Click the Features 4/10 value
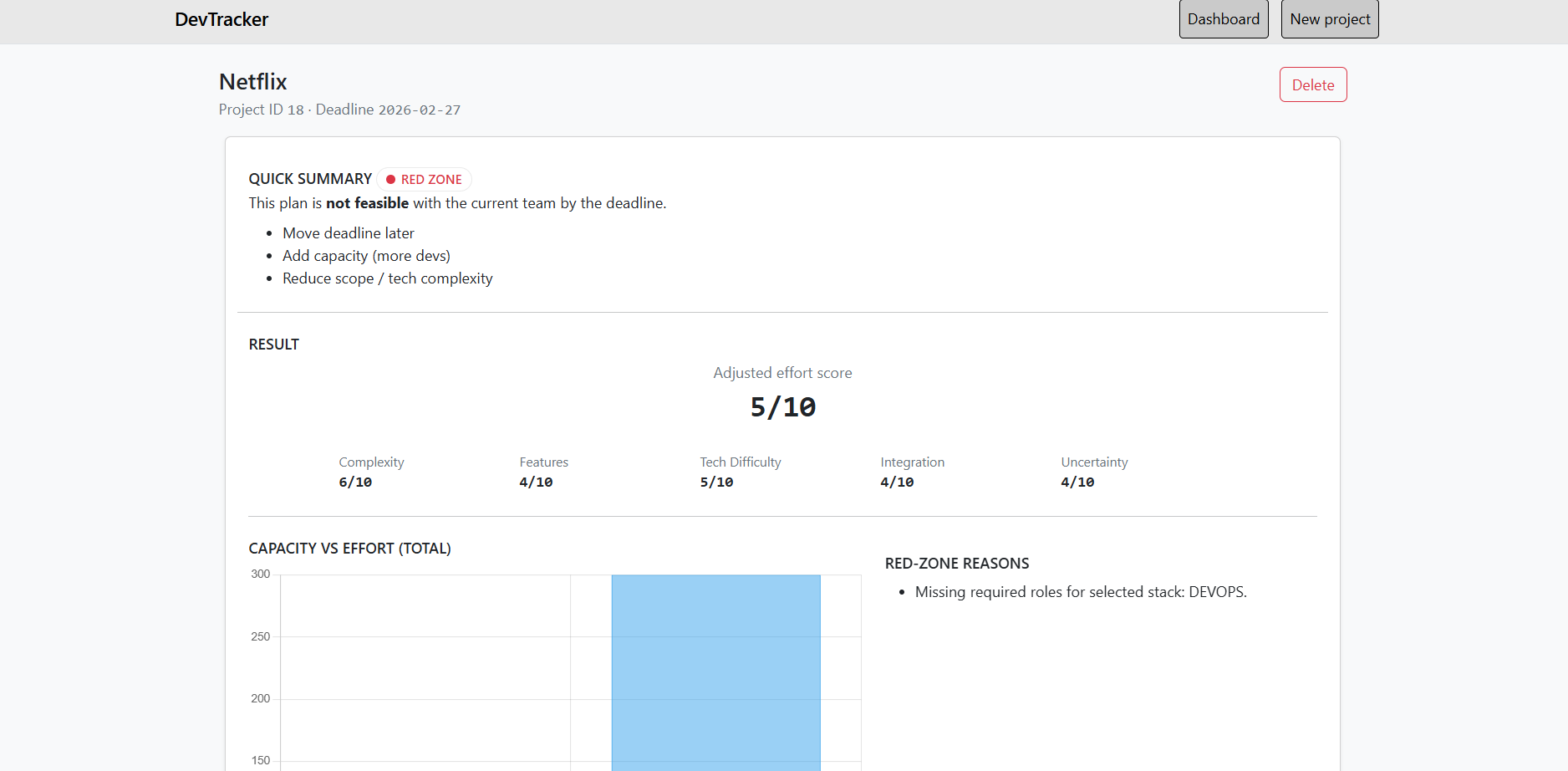Image resolution: width=1568 pixels, height=771 pixels. (536, 483)
